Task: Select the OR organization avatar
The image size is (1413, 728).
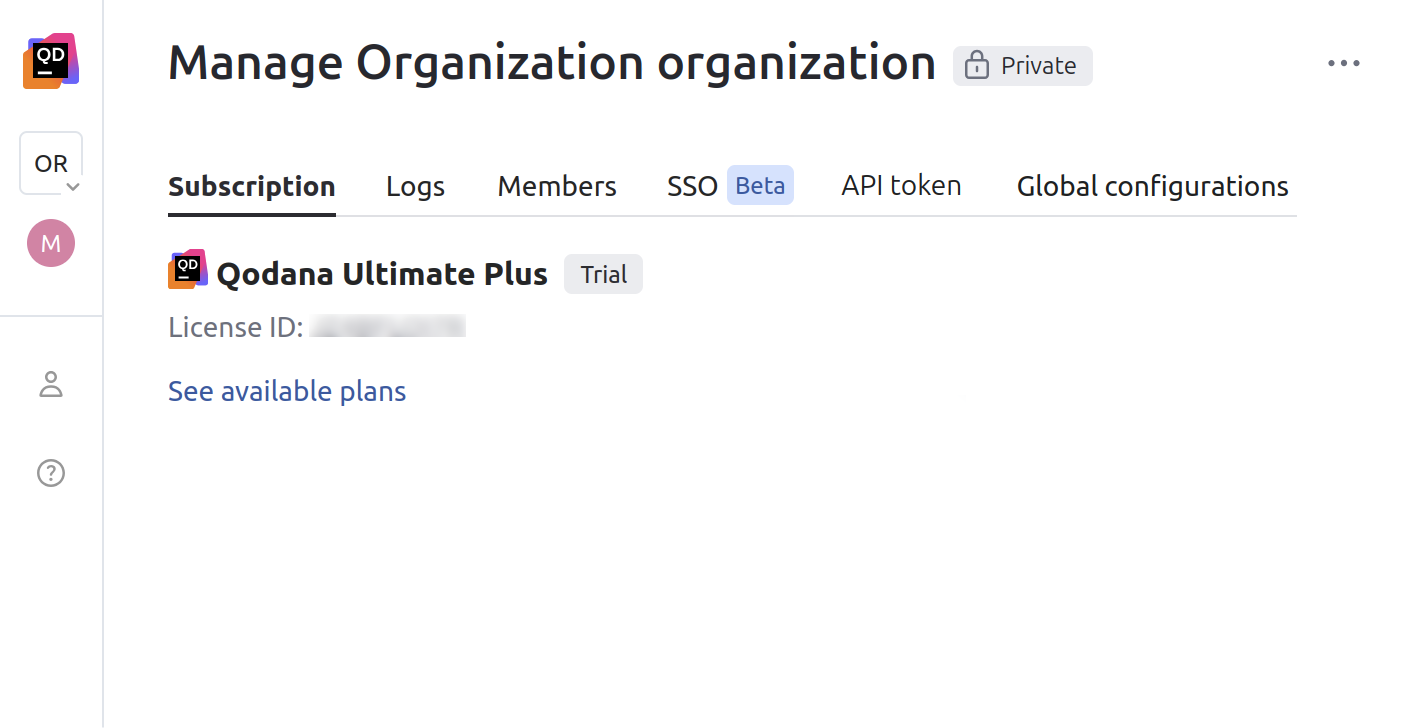Action: tap(50, 160)
